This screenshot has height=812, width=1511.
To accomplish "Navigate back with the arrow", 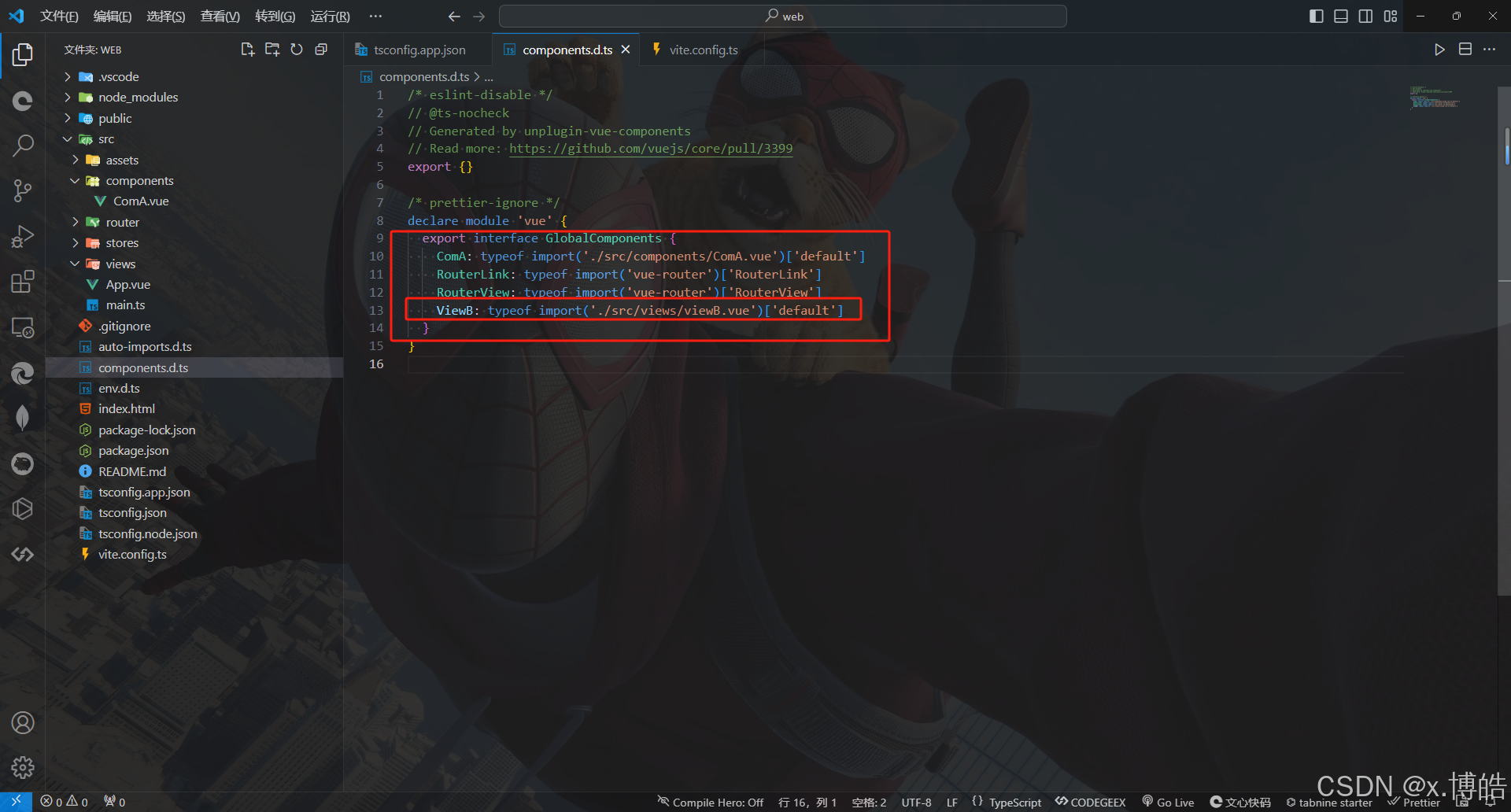I will (x=454, y=17).
